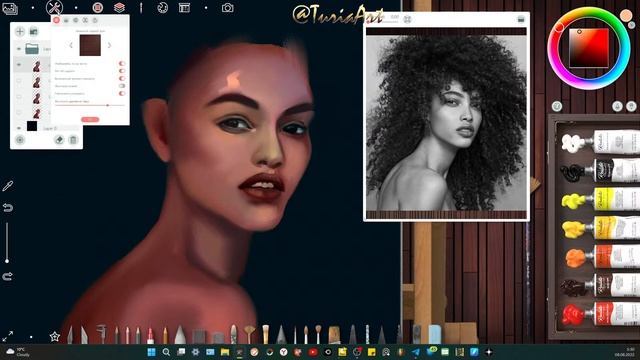The image size is (640, 360).
Task: Click the peach current color swatch near wheel
Action: [x=626, y=16]
